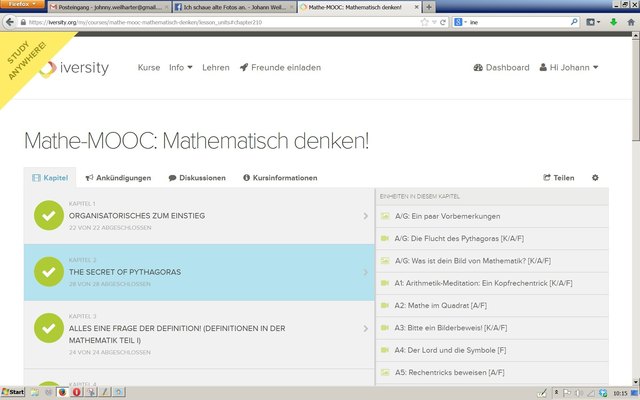Viewport: 640px width, 400px height.
Task: Go back with the browser back arrow
Action: 10,22
